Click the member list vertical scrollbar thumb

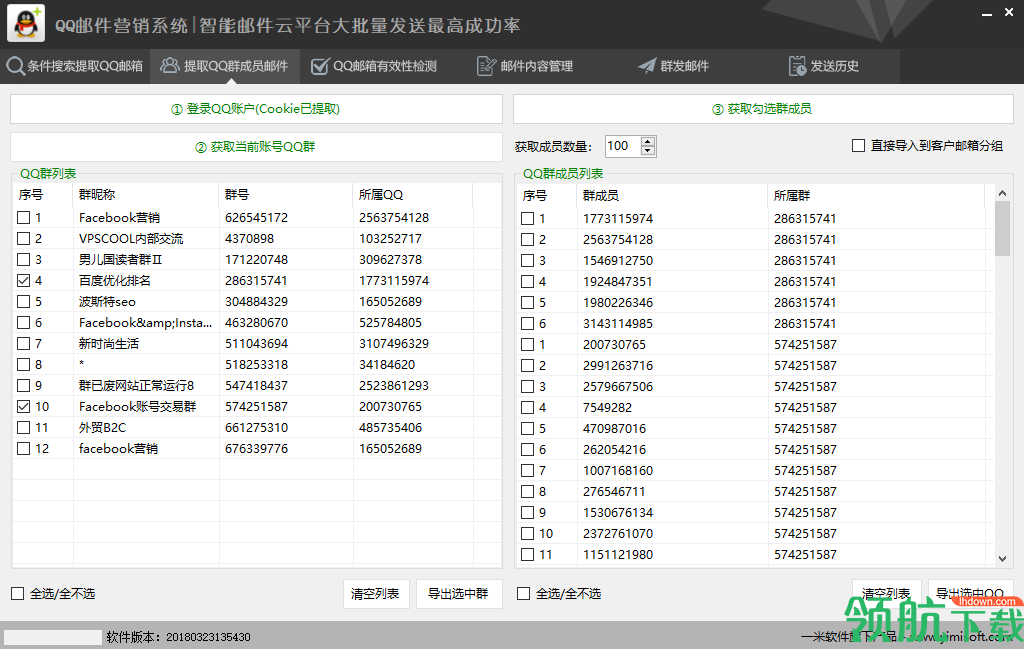click(1002, 229)
